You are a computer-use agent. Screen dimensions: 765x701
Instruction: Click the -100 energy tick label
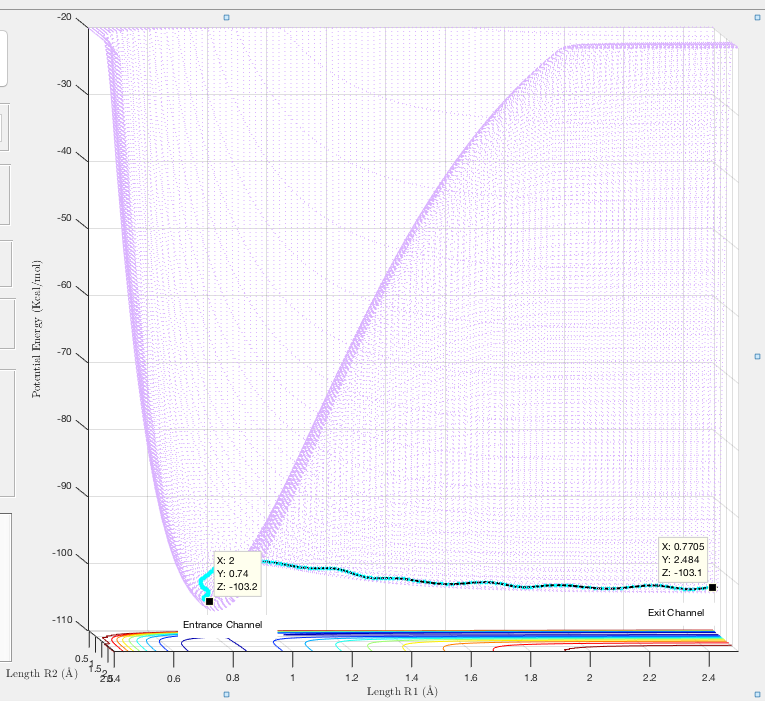pyautogui.click(x=62, y=553)
